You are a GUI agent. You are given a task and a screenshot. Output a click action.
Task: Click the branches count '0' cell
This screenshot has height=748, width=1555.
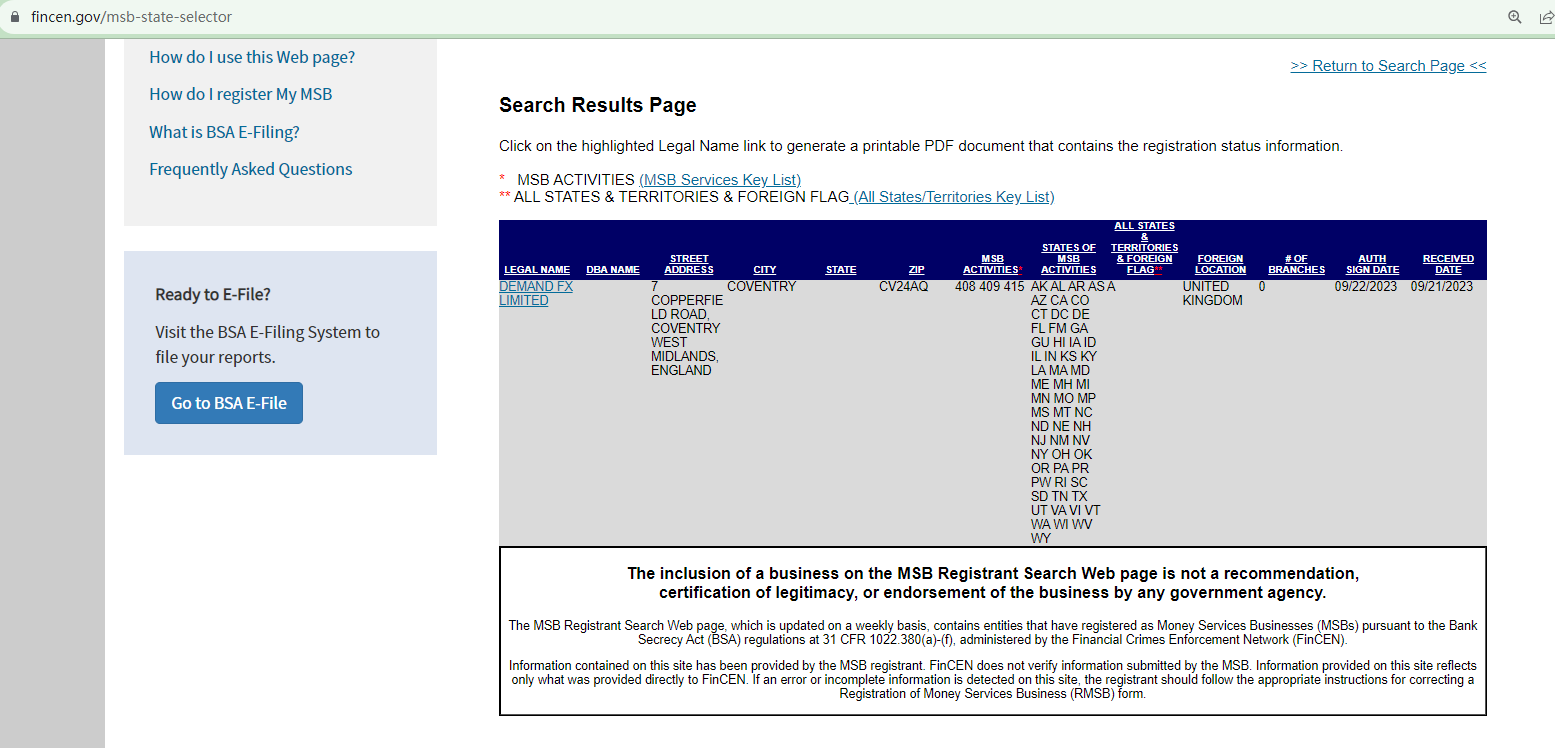(x=1262, y=287)
